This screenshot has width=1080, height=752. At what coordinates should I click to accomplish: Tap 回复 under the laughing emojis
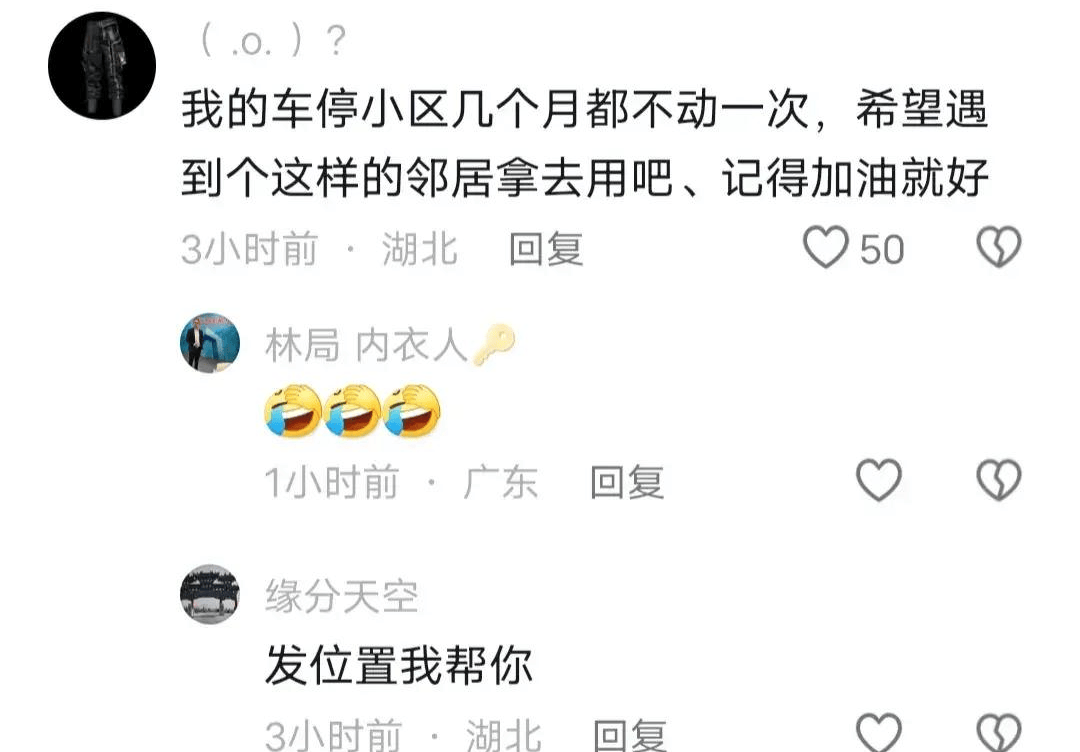coord(627,482)
